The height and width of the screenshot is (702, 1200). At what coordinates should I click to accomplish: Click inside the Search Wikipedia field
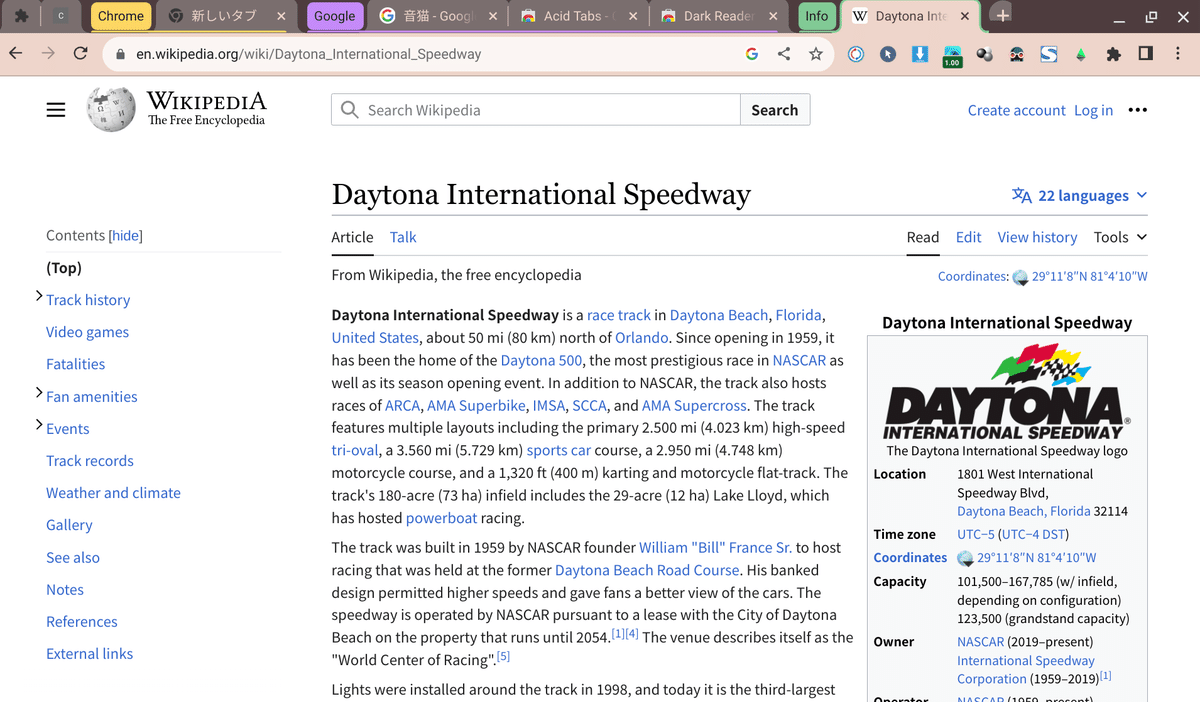pyautogui.click(x=536, y=110)
